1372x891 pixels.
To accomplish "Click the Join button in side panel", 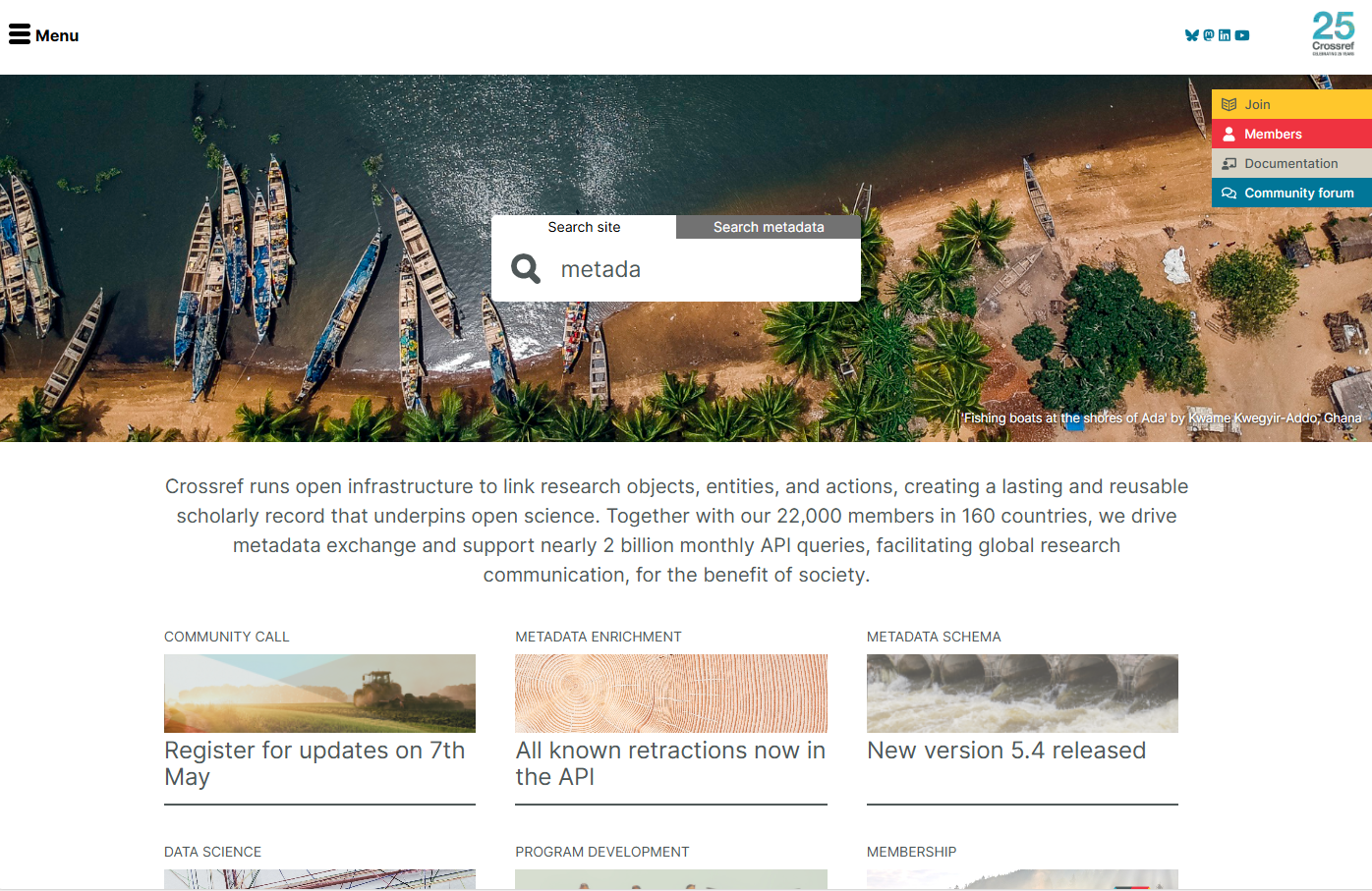I will click(x=1291, y=104).
